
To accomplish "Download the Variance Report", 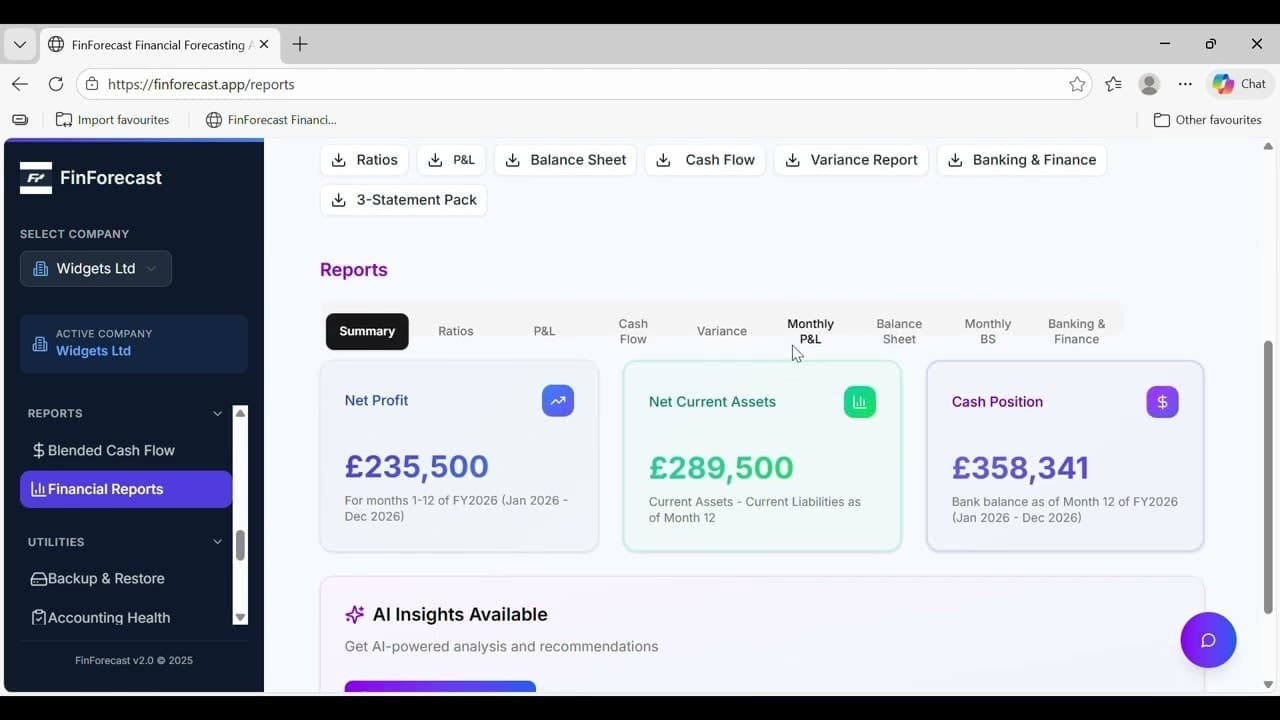I will tap(851, 160).
